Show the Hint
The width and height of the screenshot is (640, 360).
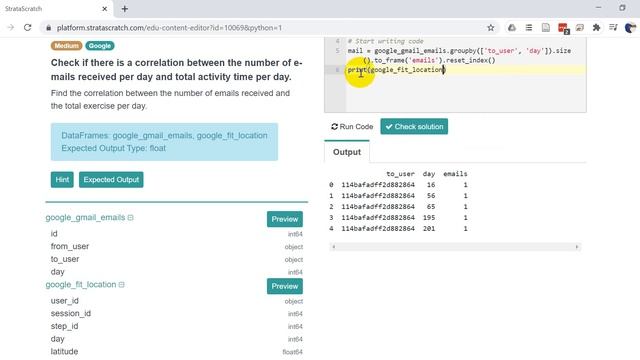62,180
